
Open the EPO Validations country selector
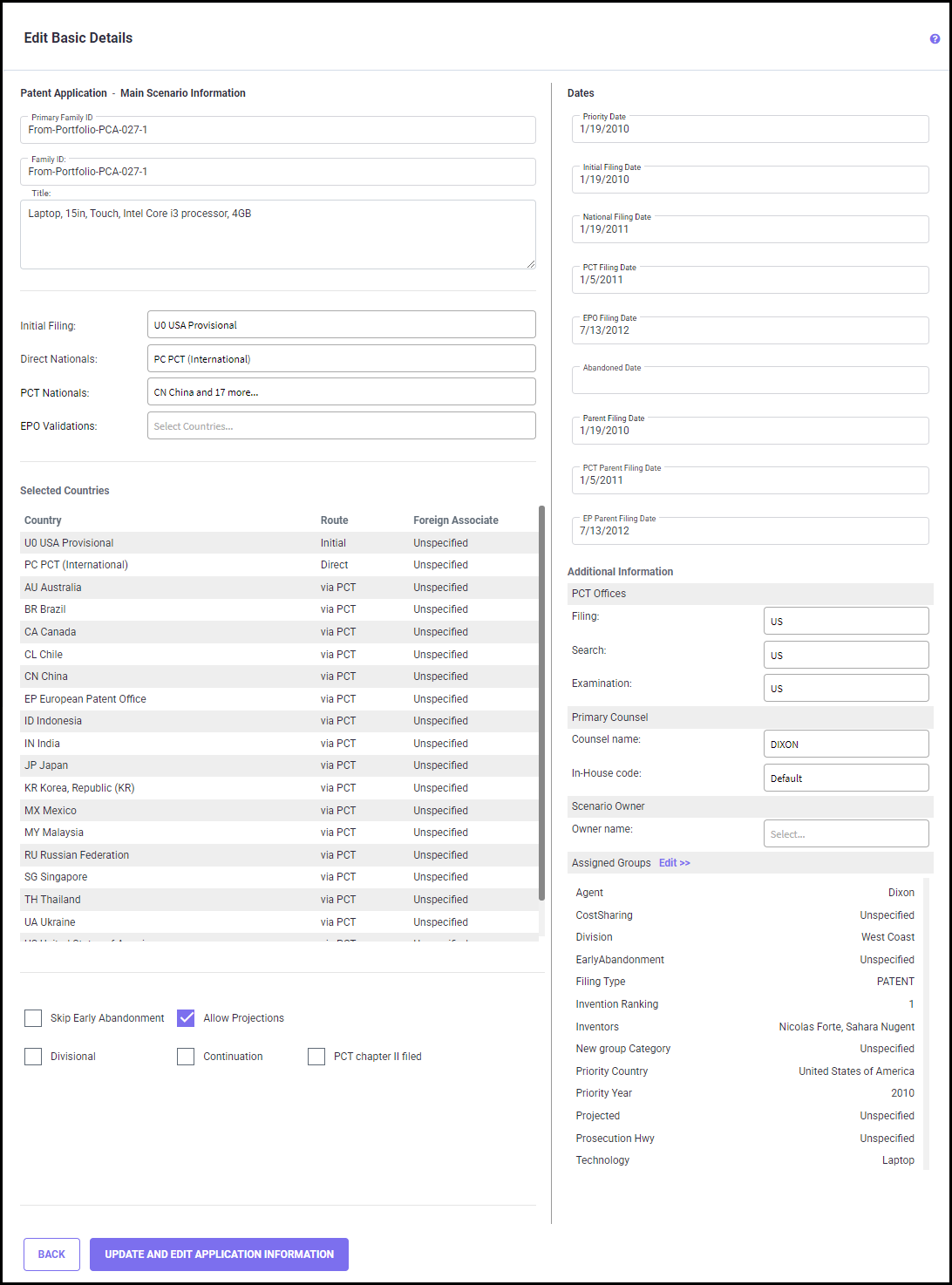pyautogui.click(x=341, y=426)
